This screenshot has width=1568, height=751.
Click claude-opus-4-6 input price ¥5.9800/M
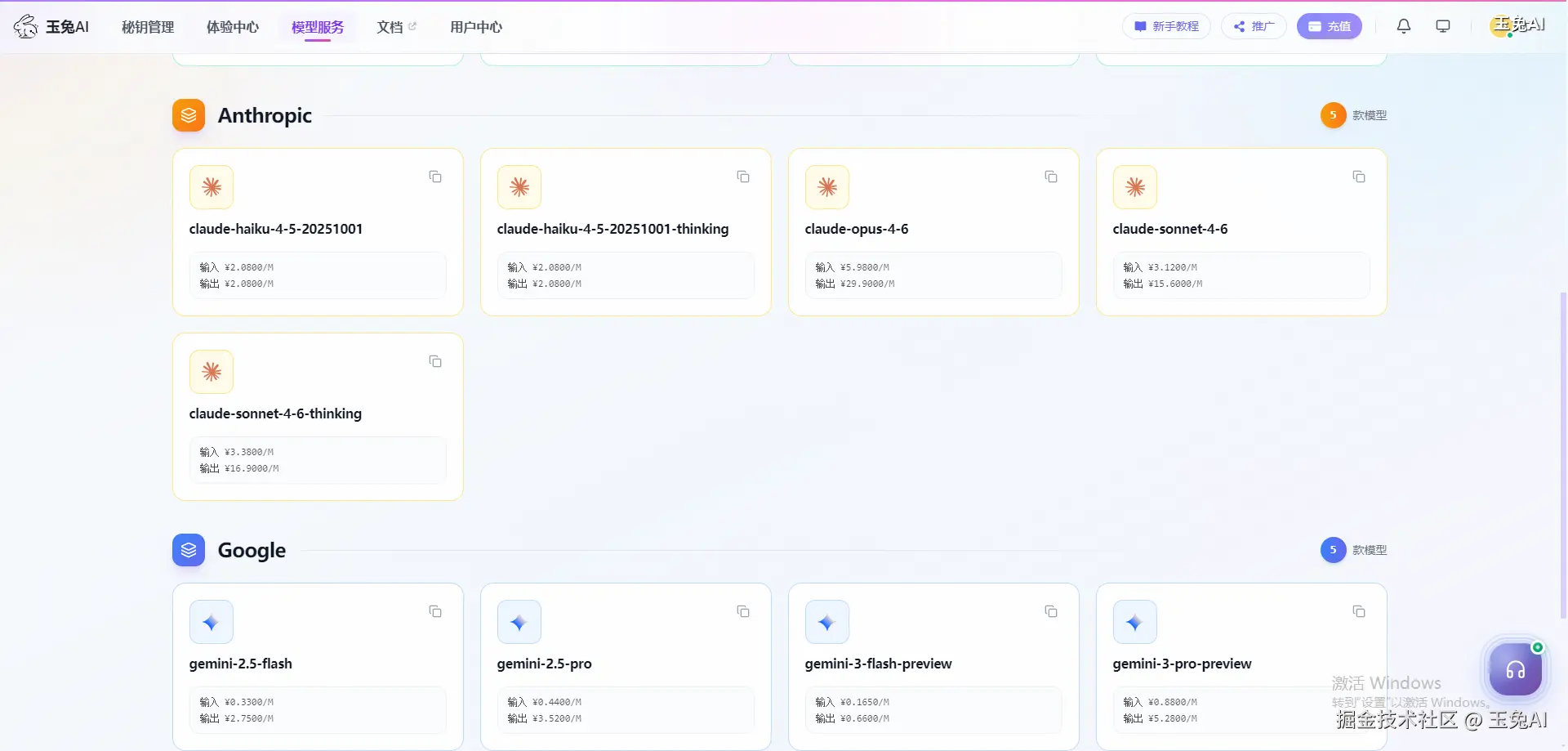[865, 267]
